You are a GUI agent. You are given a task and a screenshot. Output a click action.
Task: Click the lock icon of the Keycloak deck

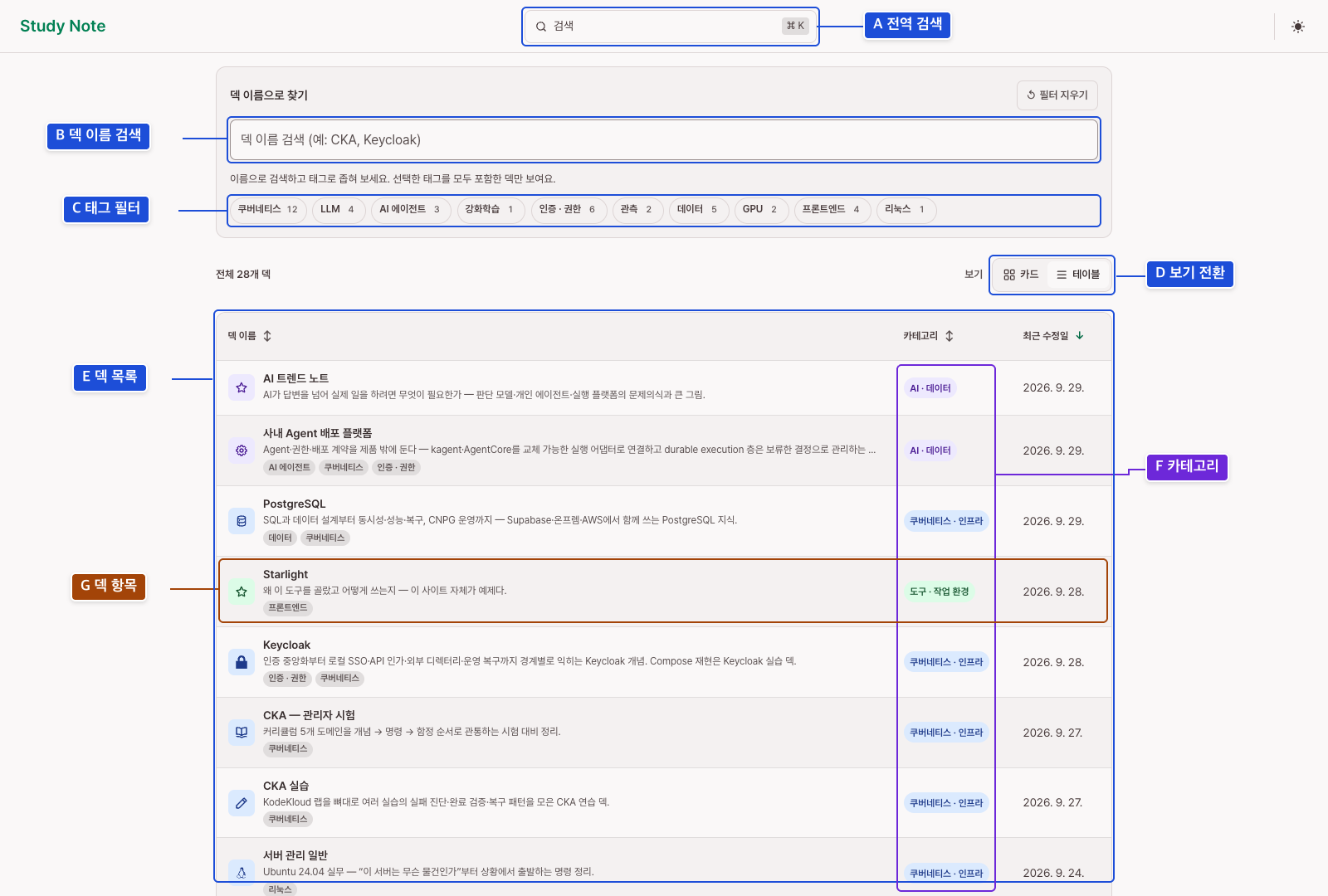click(242, 662)
